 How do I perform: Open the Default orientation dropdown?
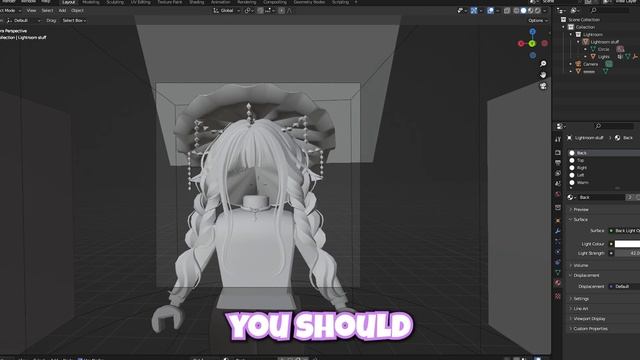pos(24,20)
